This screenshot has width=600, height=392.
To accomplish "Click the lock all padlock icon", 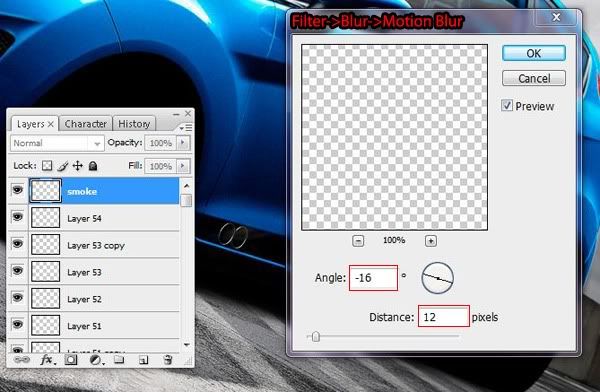I will pos(93,166).
